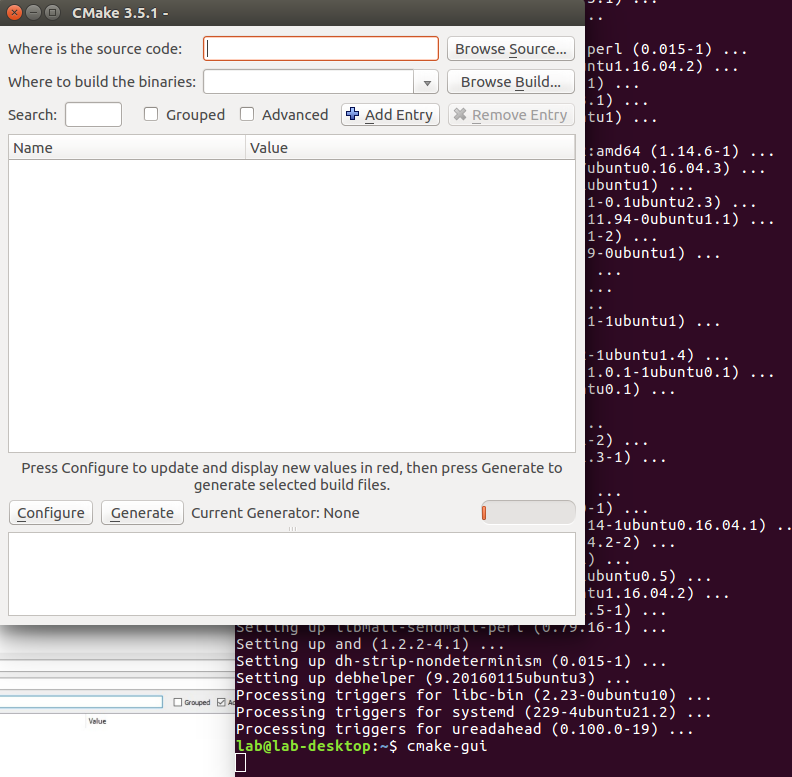Click the Configure button
792x777 pixels.
[x=51, y=513]
